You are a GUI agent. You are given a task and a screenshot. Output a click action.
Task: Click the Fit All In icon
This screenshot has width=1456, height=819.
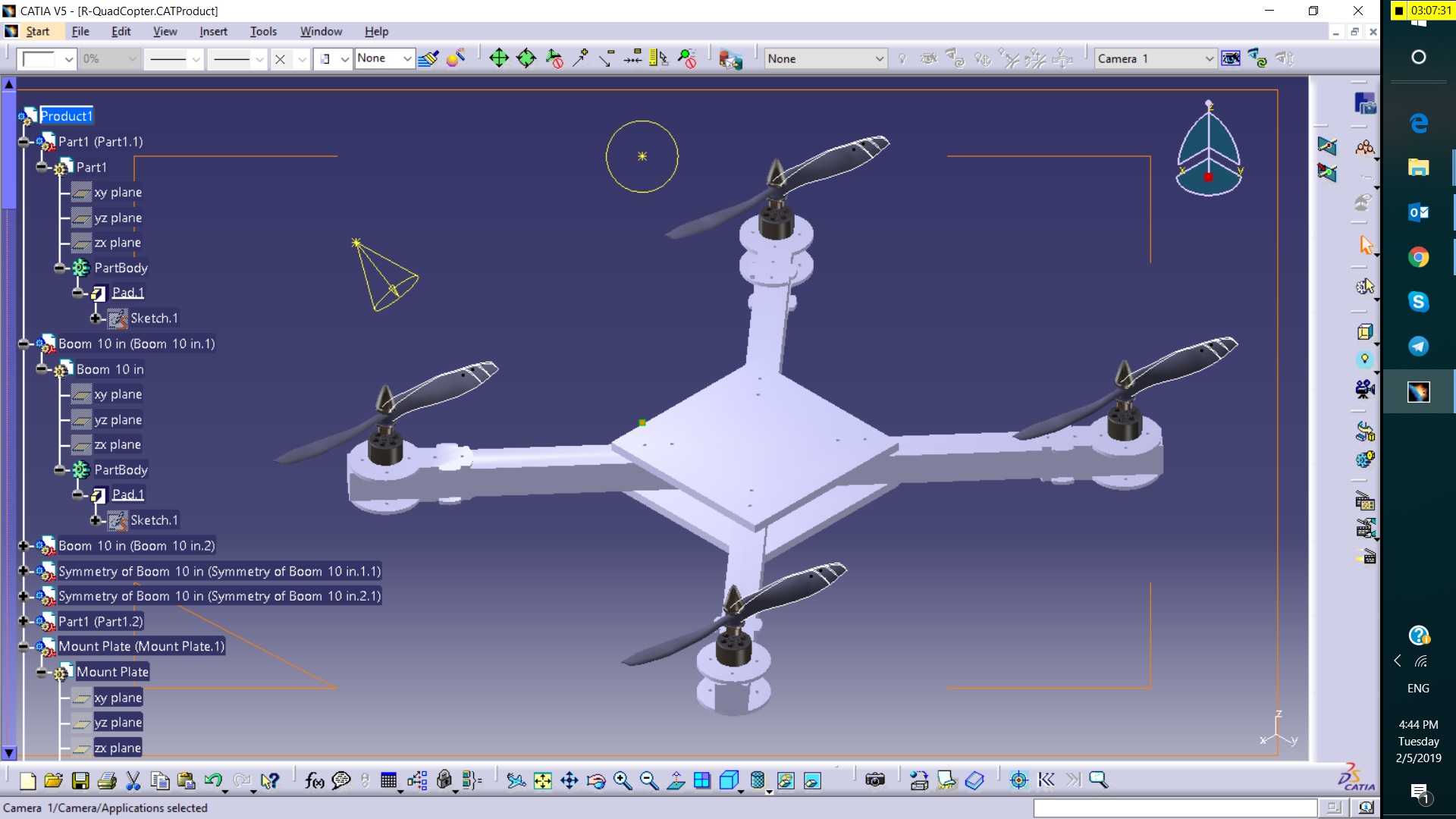coord(543,780)
